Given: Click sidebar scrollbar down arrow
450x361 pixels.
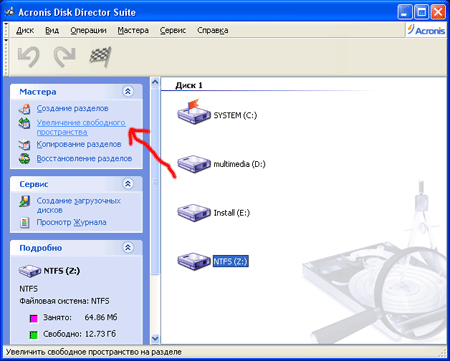Looking at the screenshot, I should [155, 339].
